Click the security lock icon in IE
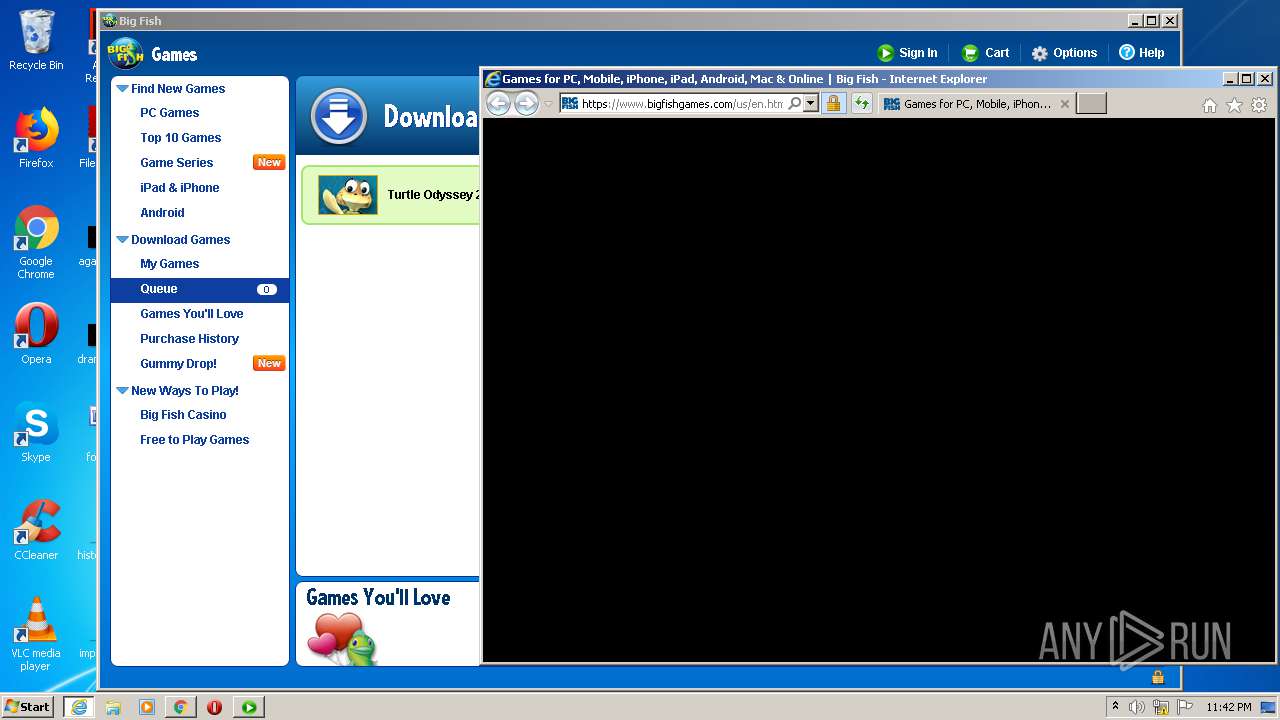 pyautogui.click(x=833, y=103)
